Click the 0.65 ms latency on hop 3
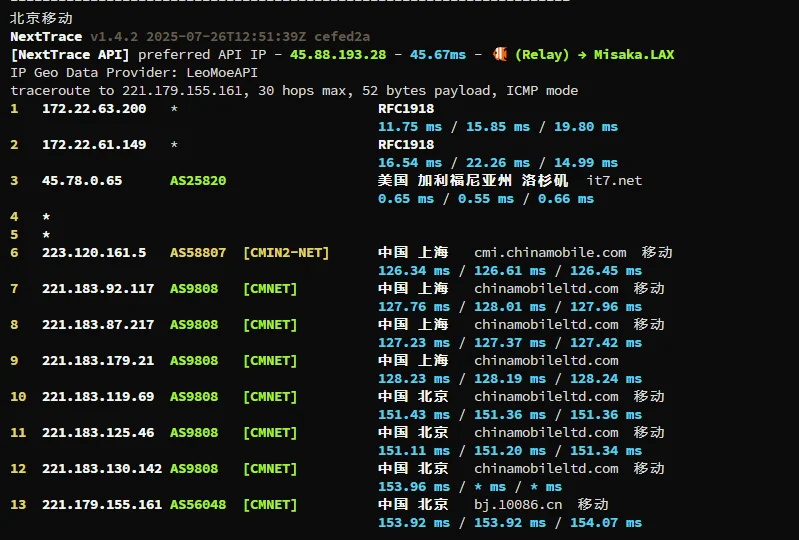Viewport: 799px width, 540px height. tap(406, 199)
